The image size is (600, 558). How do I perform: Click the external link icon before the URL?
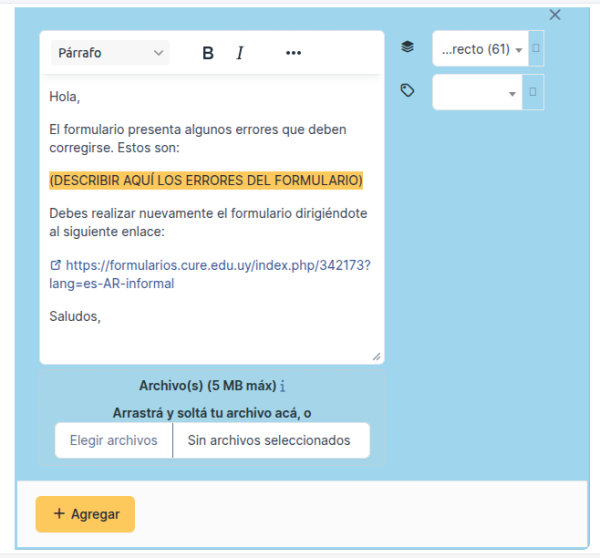[x=56, y=265]
